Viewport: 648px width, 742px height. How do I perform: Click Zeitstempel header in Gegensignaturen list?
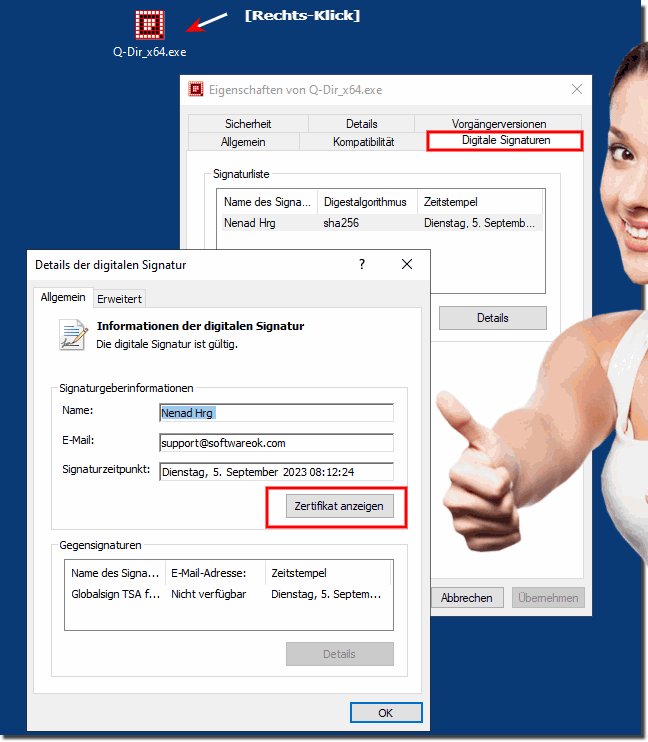point(328,573)
